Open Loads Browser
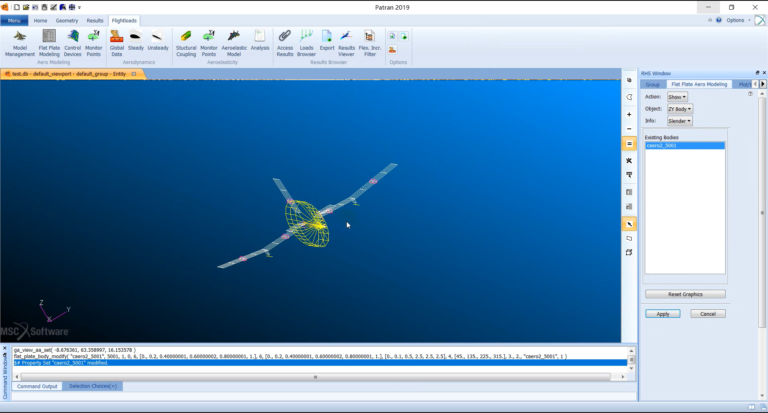The width and height of the screenshot is (768, 413). tap(306, 43)
